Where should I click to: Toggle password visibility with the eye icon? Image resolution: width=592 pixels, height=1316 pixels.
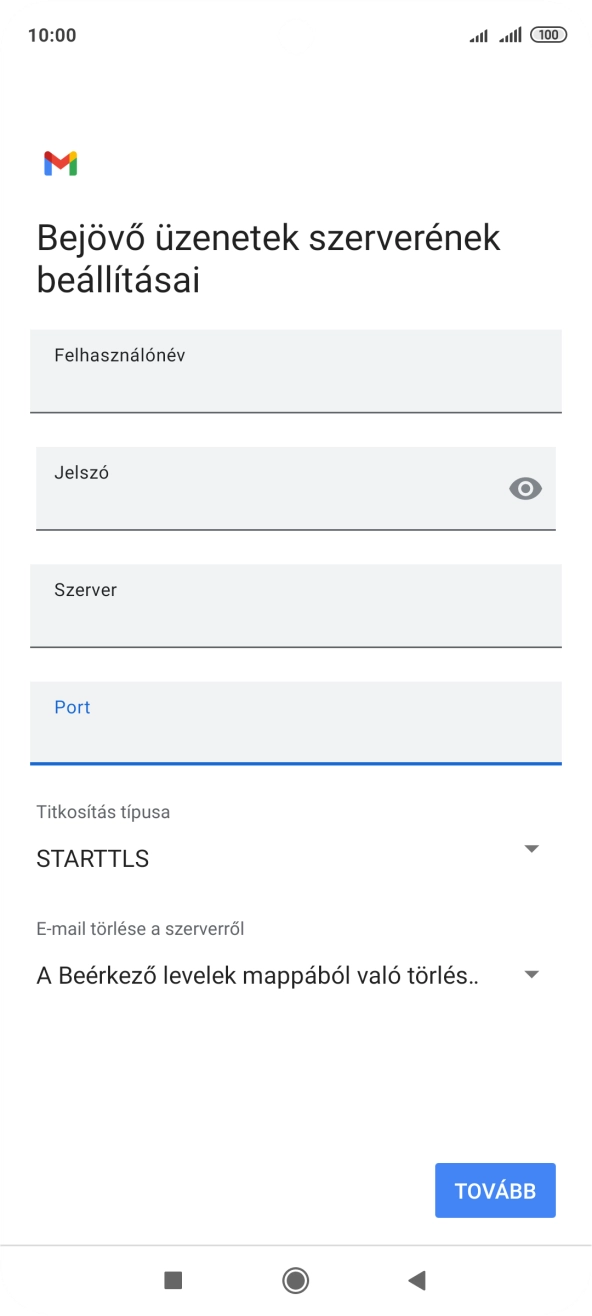(525, 488)
